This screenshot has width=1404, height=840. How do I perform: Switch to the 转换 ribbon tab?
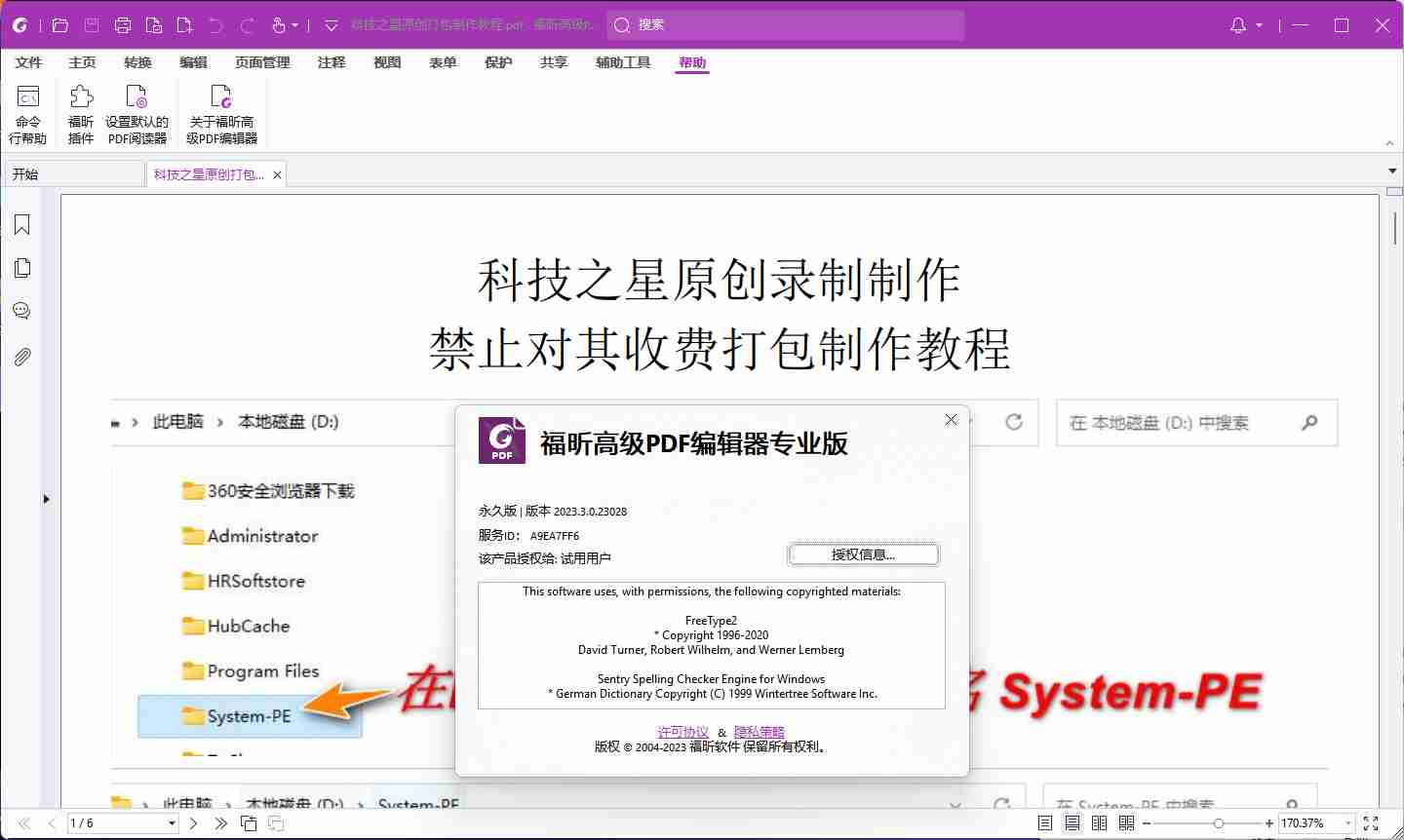click(137, 62)
